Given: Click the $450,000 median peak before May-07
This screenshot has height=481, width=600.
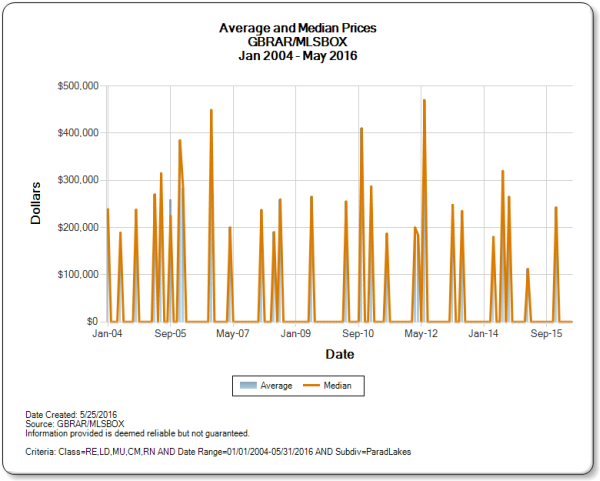Looking at the screenshot, I should pos(211,110).
